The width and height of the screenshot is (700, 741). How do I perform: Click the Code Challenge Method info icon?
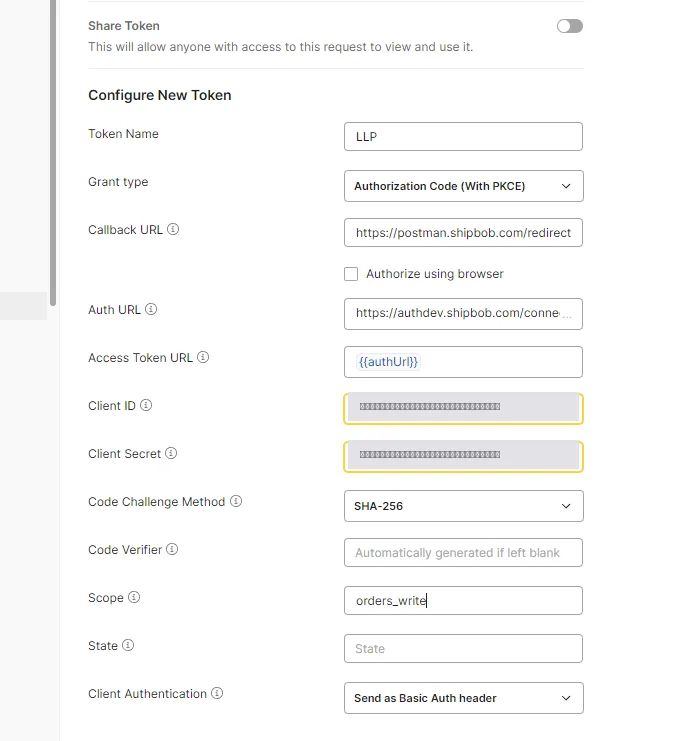(x=236, y=501)
